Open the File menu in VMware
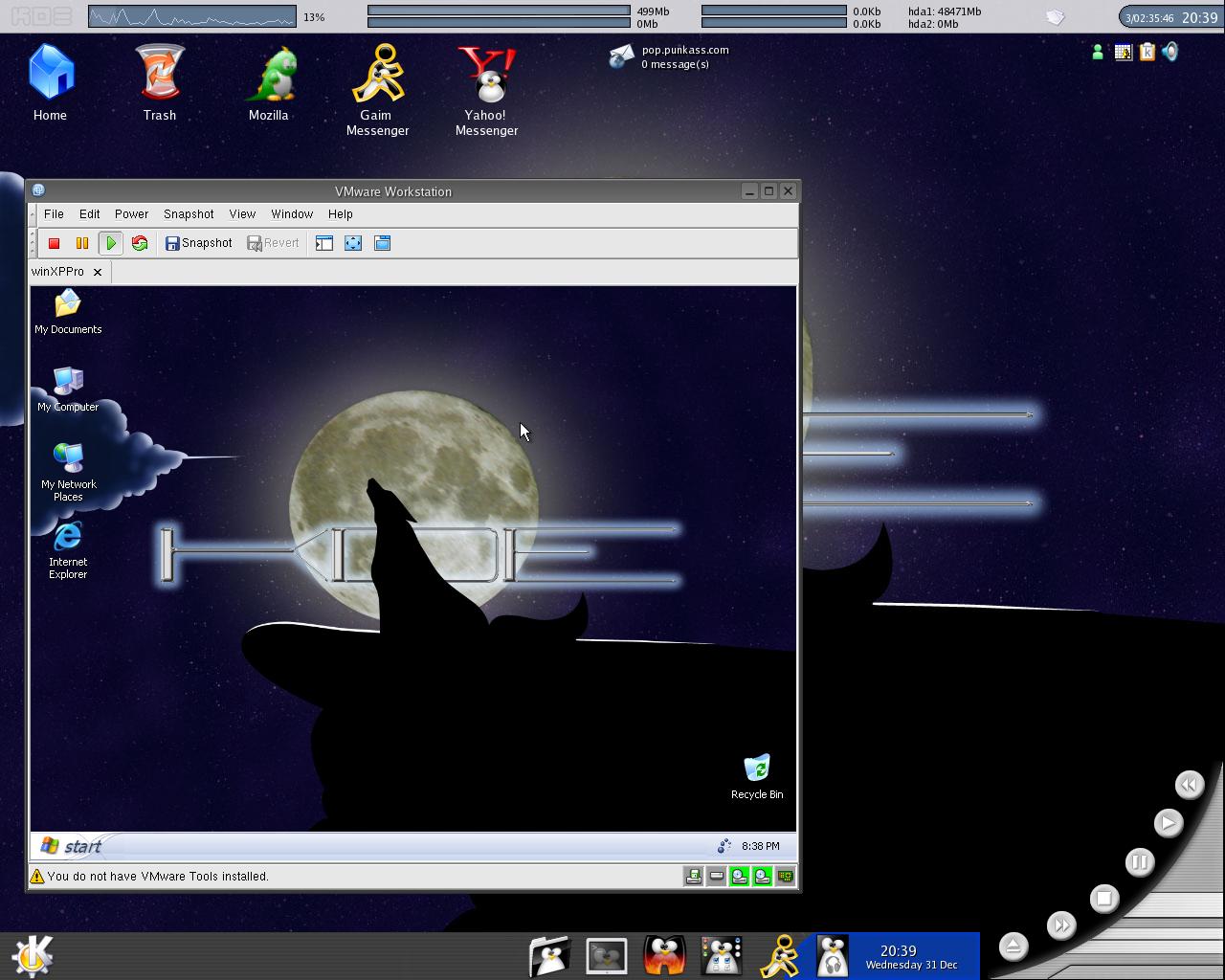1225x980 pixels. [x=54, y=214]
